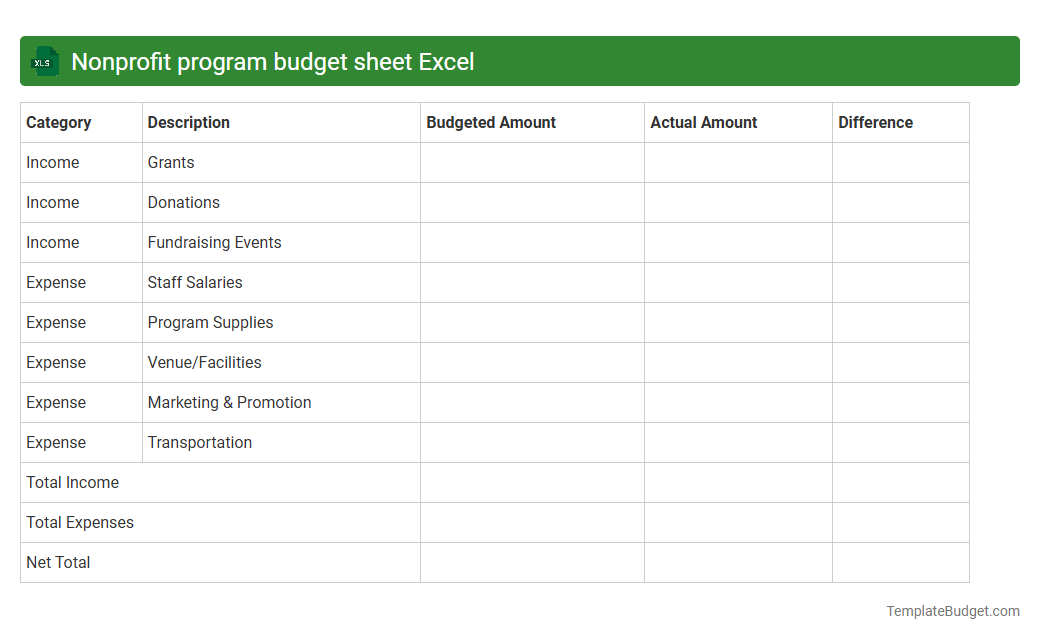Image resolution: width=1040 pixels, height=640 pixels.
Task: Click the Grants description cell
Action: [x=170, y=162]
